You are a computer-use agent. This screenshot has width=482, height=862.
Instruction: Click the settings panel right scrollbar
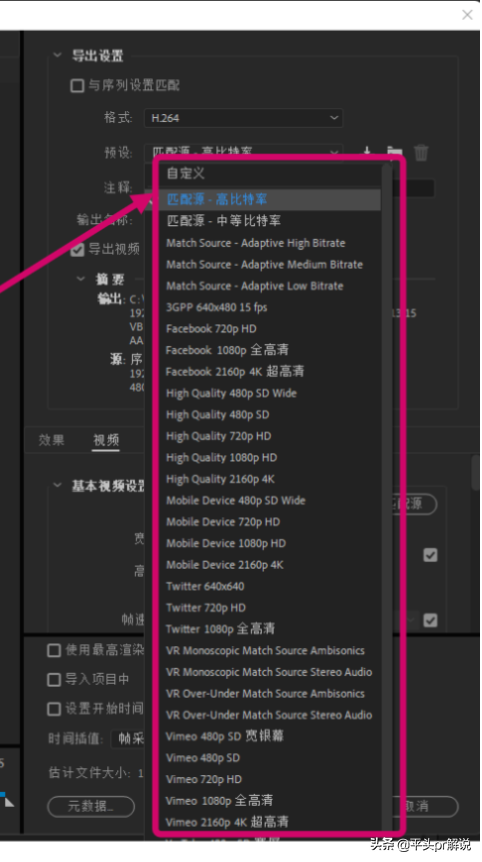(475, 472)
